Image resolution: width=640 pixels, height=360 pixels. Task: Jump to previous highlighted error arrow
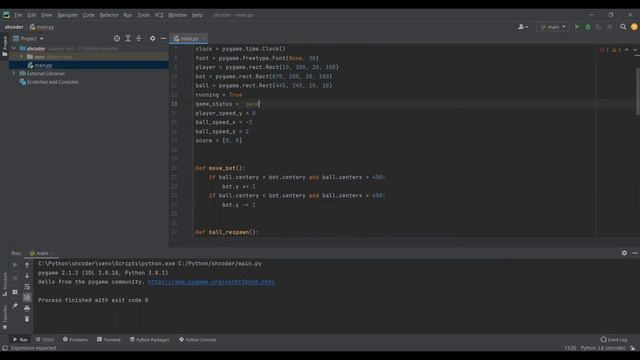pyautogui.click(x=627, y=50)
